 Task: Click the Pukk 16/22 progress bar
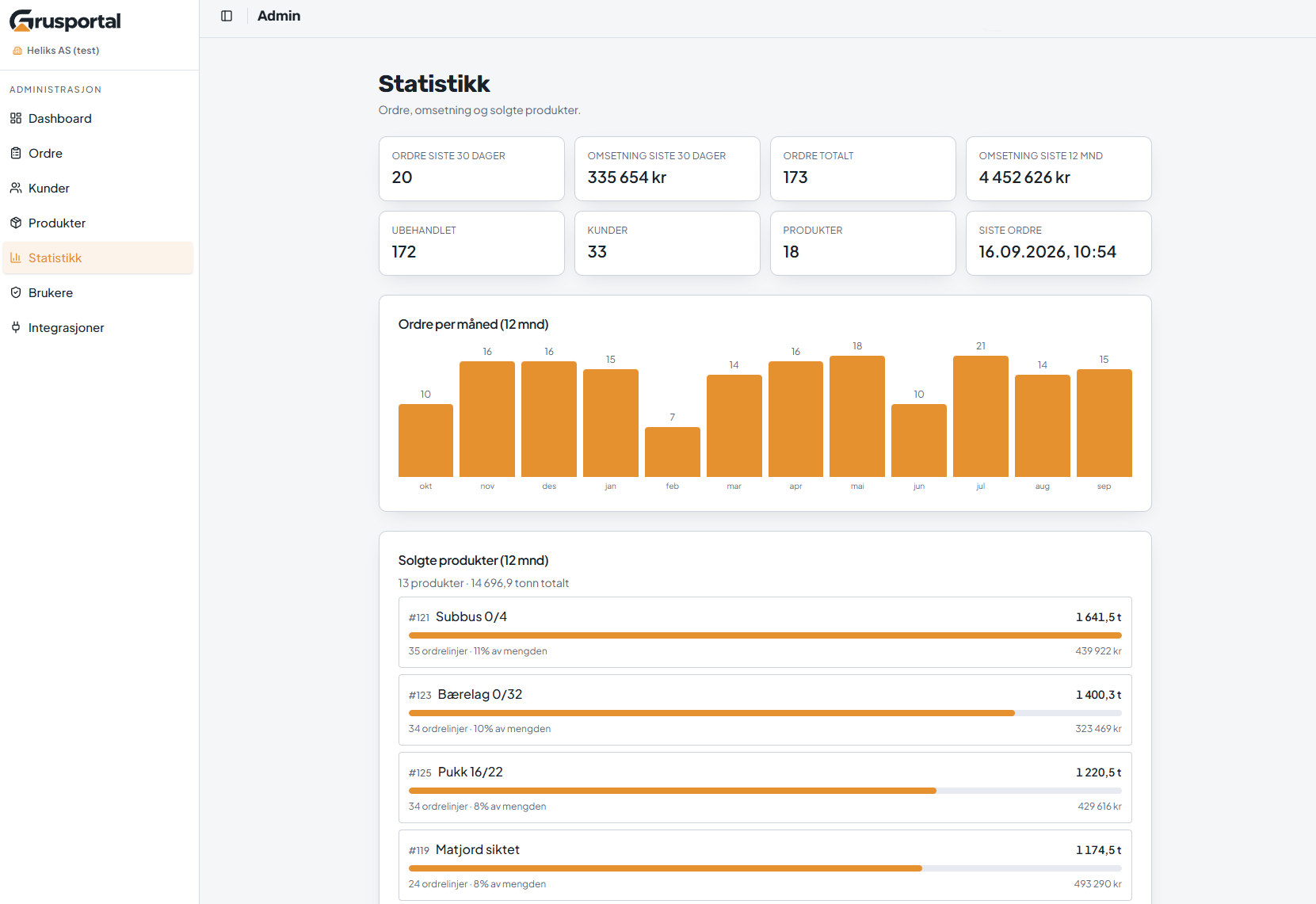pyautogui.click(x=765, y=791)
